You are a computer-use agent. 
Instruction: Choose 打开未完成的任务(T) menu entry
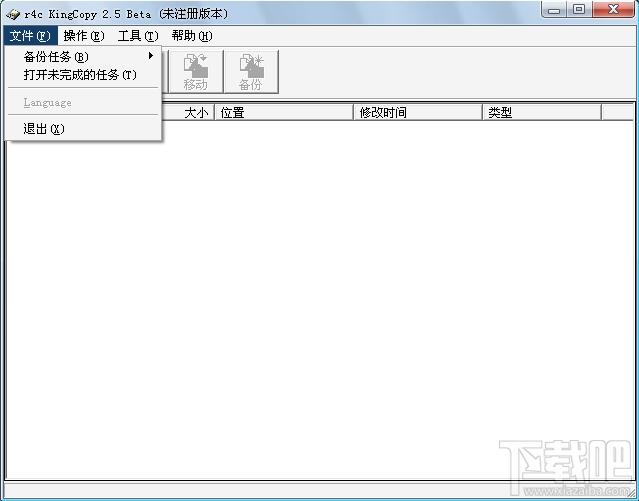(x=84, y=75)
